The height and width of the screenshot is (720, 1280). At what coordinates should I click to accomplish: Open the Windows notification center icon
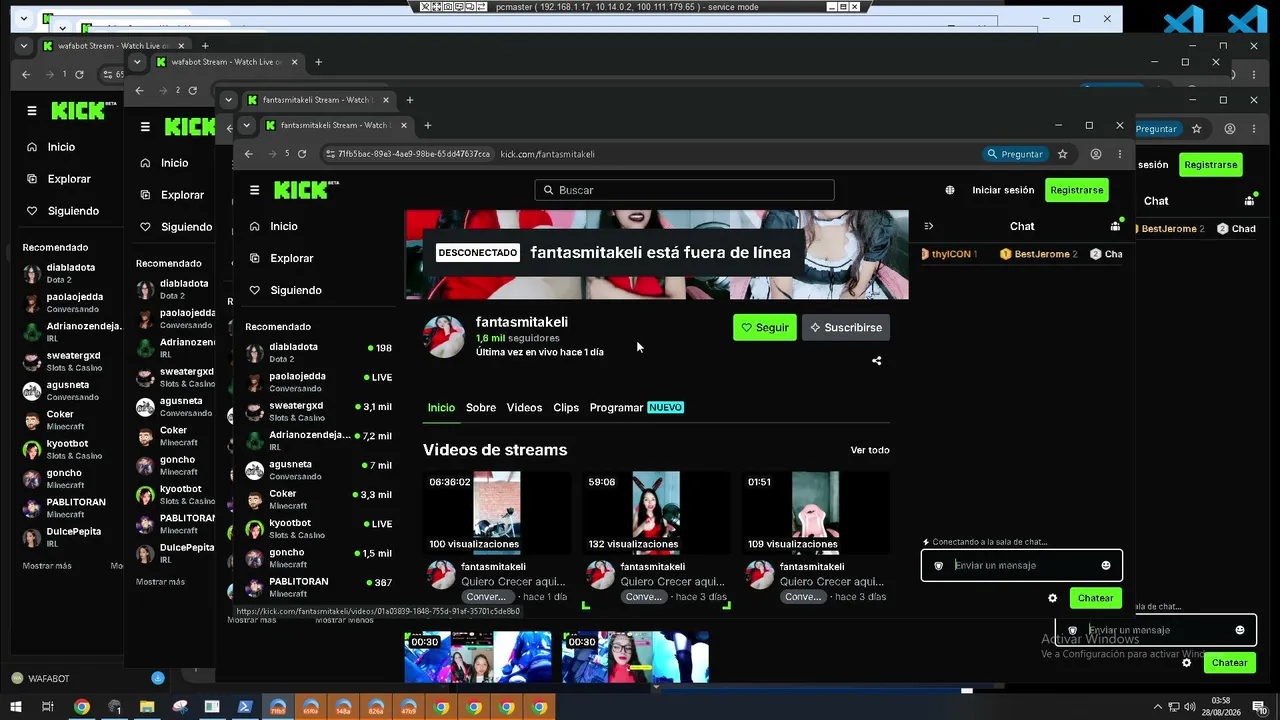tap(1262, 707)
